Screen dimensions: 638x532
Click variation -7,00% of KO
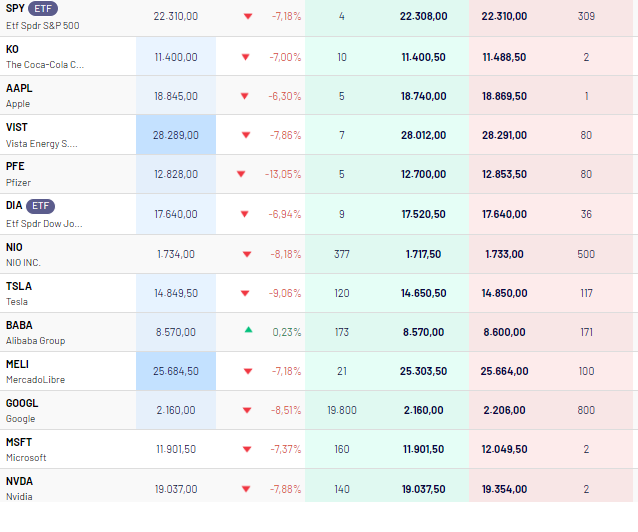pos(285,57)
